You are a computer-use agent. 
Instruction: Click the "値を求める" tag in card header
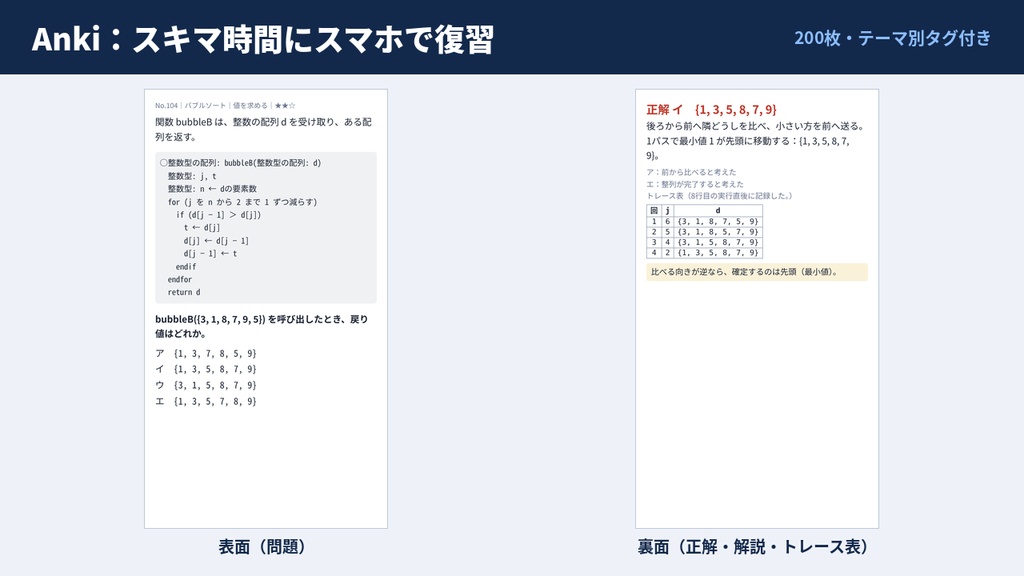click(x=250, y=105)
